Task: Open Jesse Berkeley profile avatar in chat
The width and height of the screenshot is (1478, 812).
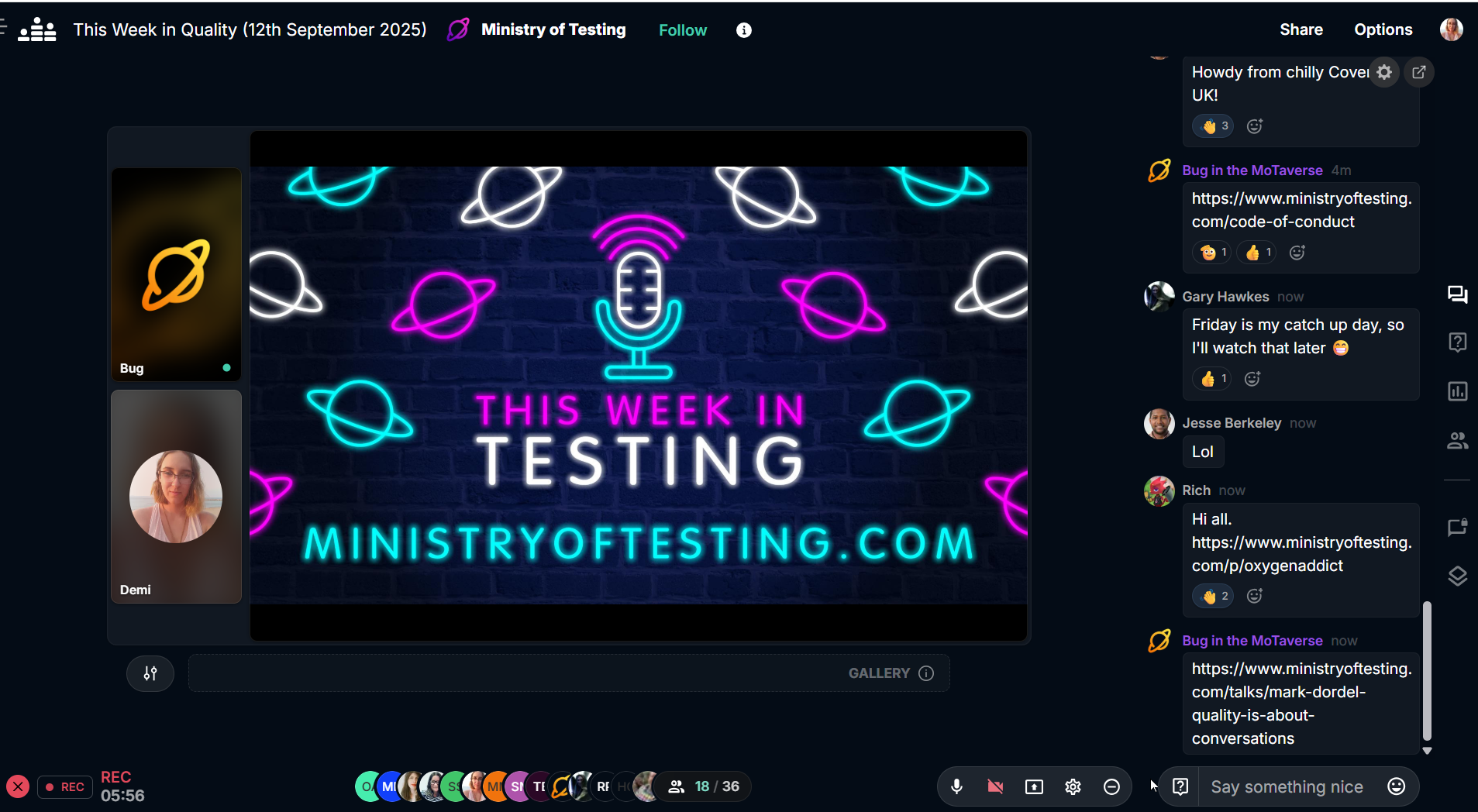Action: pyautogui.click(x=1159, y=424)
